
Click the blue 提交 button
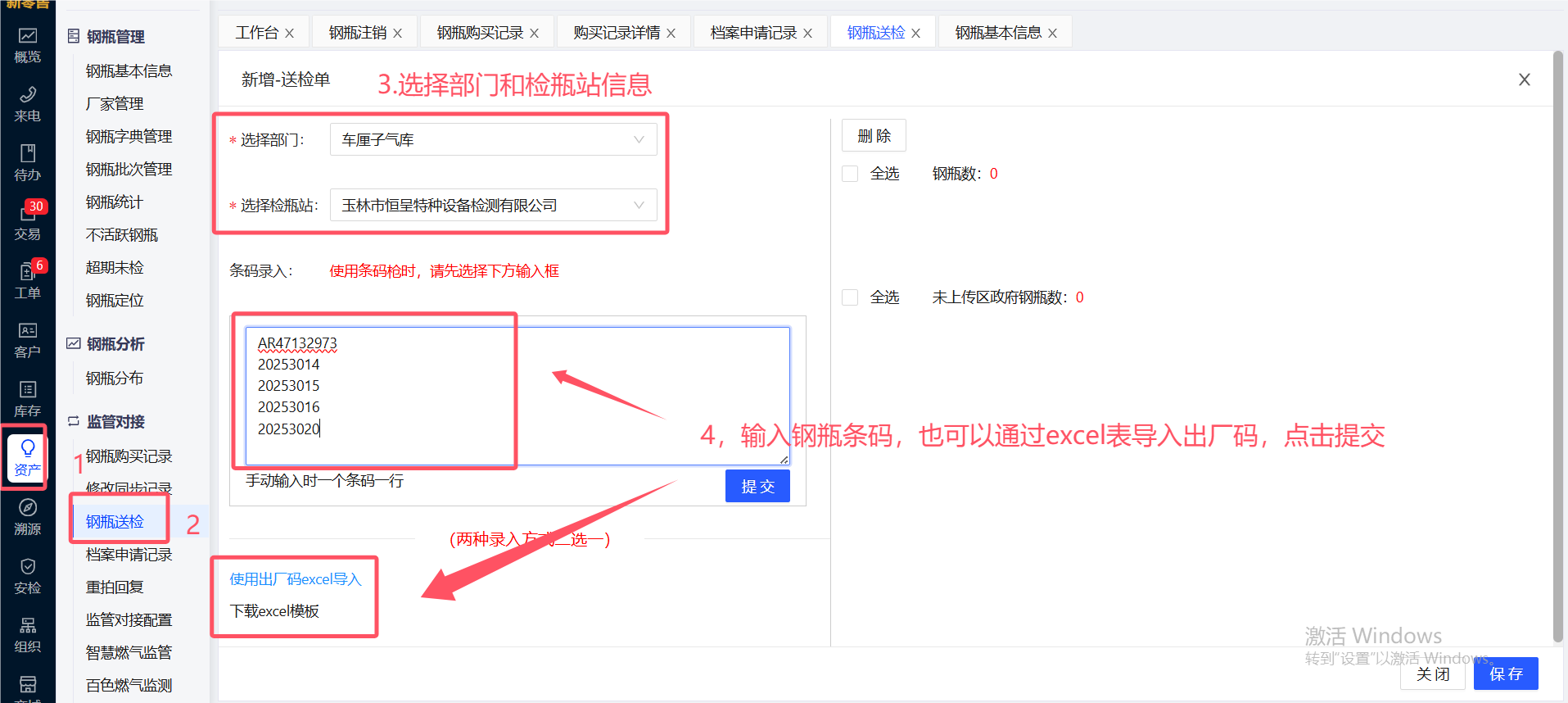757,486
